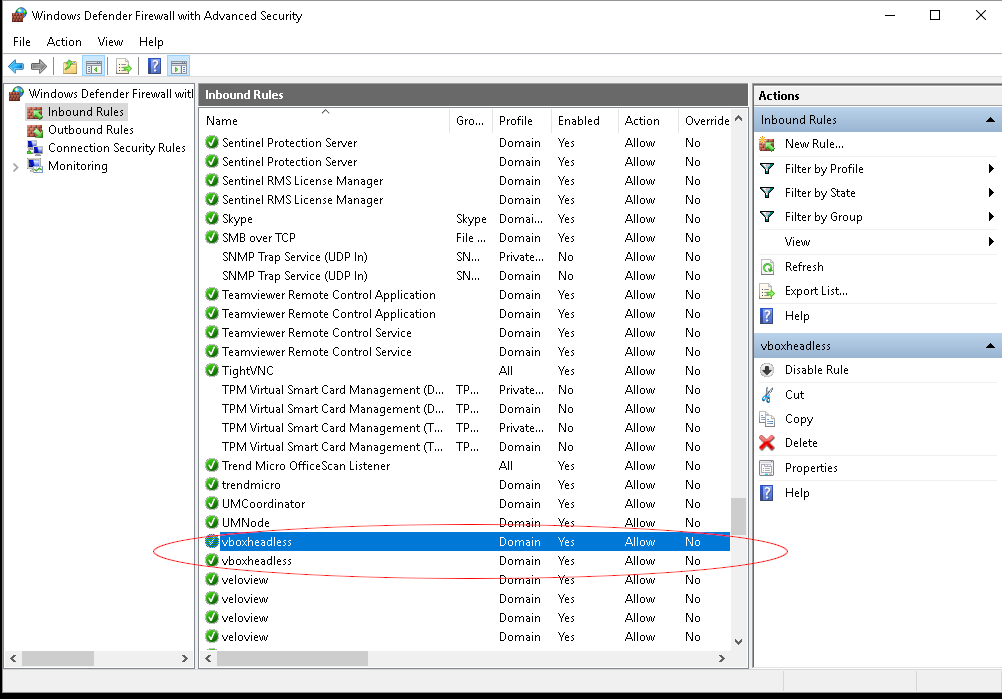The height and width of the screenshot is (699, 1002).
Task: Click the green check icon beside TightVNC
Action: click(212, 371)
